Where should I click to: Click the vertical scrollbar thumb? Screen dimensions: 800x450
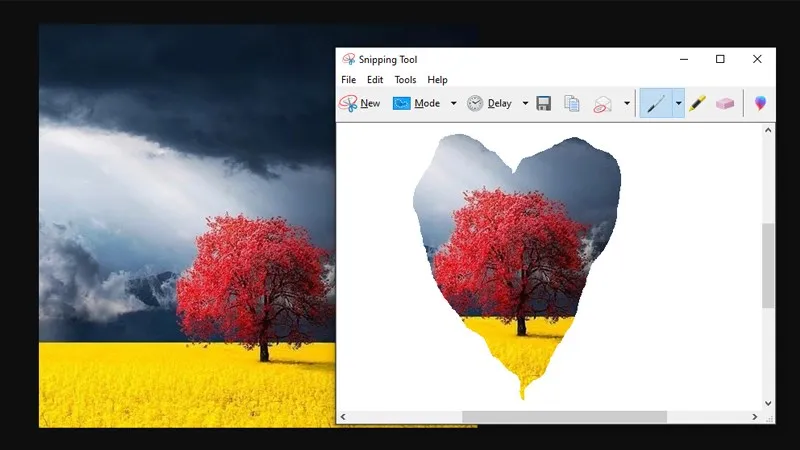coord(768,265)
